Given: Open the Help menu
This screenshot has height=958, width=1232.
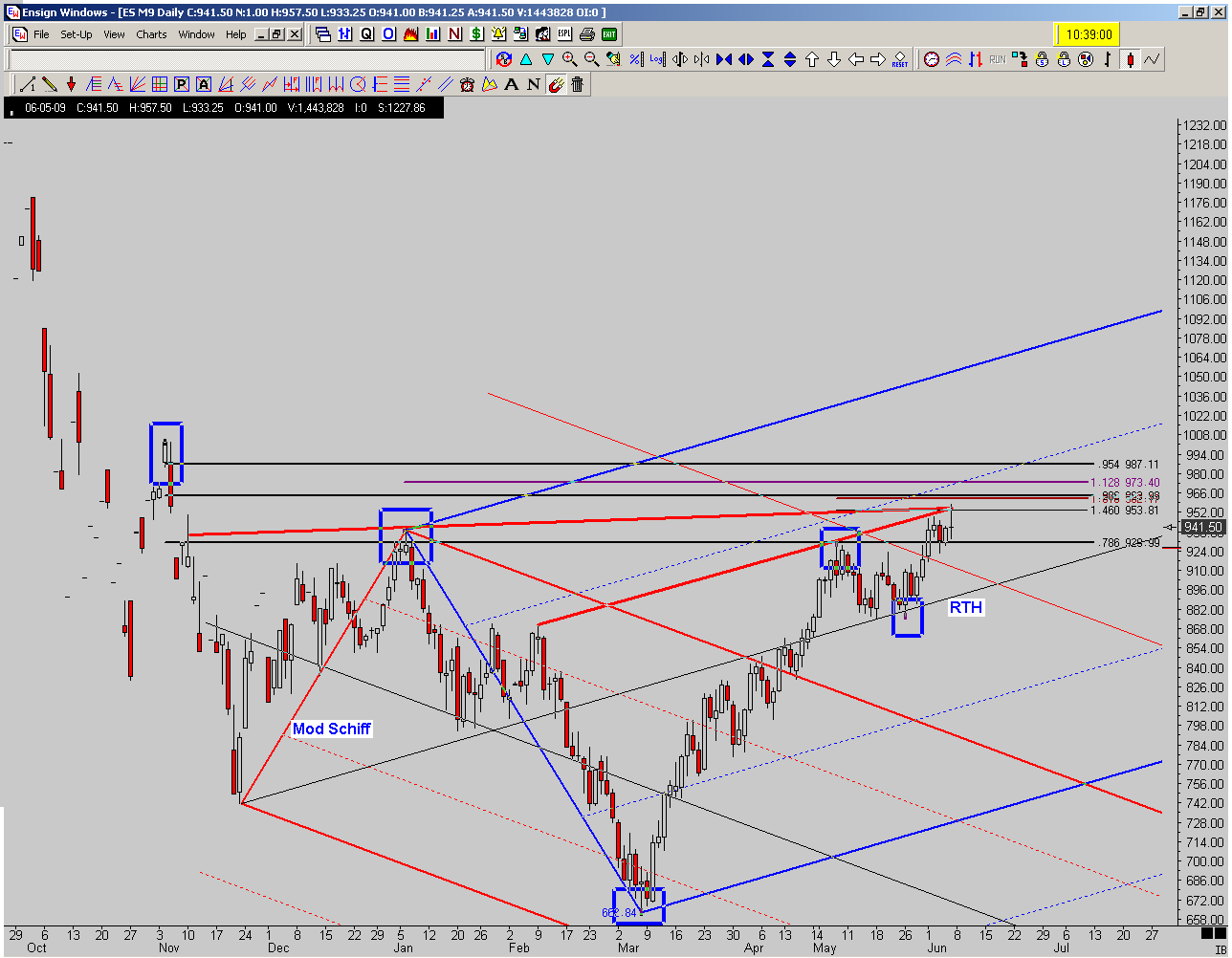Looking at the screenshot, I should click(x=236, y=34).
